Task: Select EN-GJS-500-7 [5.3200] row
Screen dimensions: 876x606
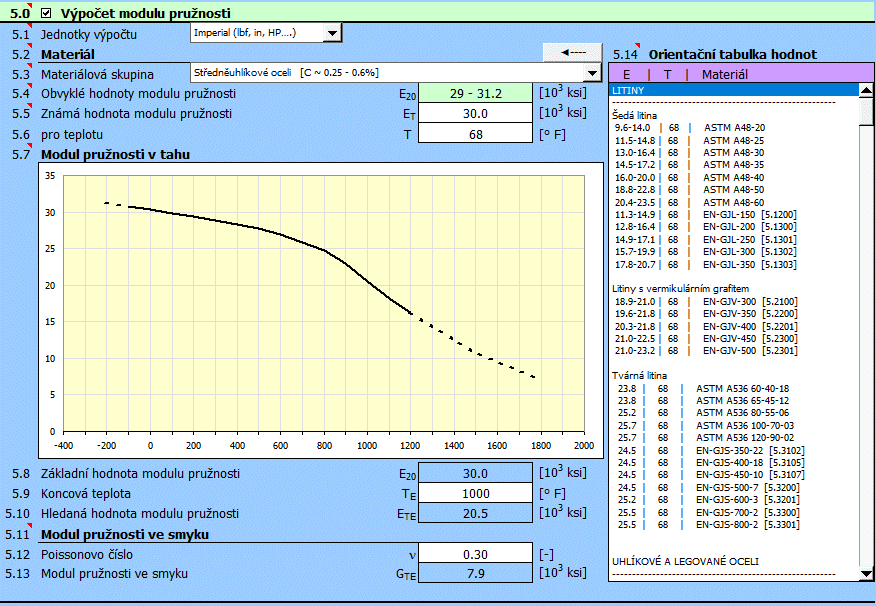Action: pyautogui.click(x=734, y=488)
